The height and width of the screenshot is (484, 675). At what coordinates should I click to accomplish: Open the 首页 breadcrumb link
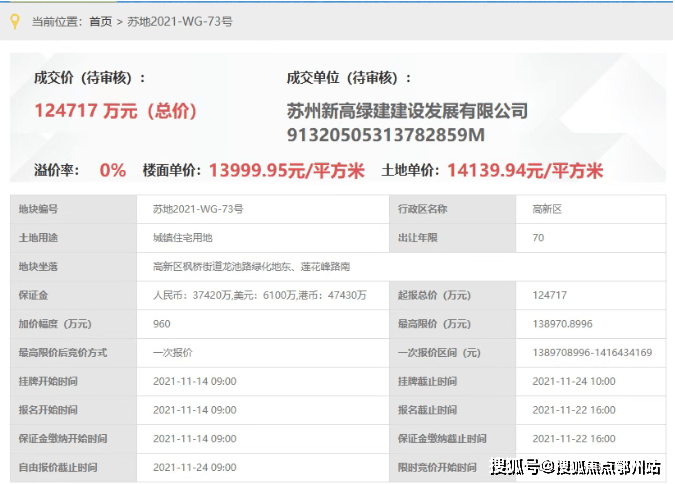100,21
